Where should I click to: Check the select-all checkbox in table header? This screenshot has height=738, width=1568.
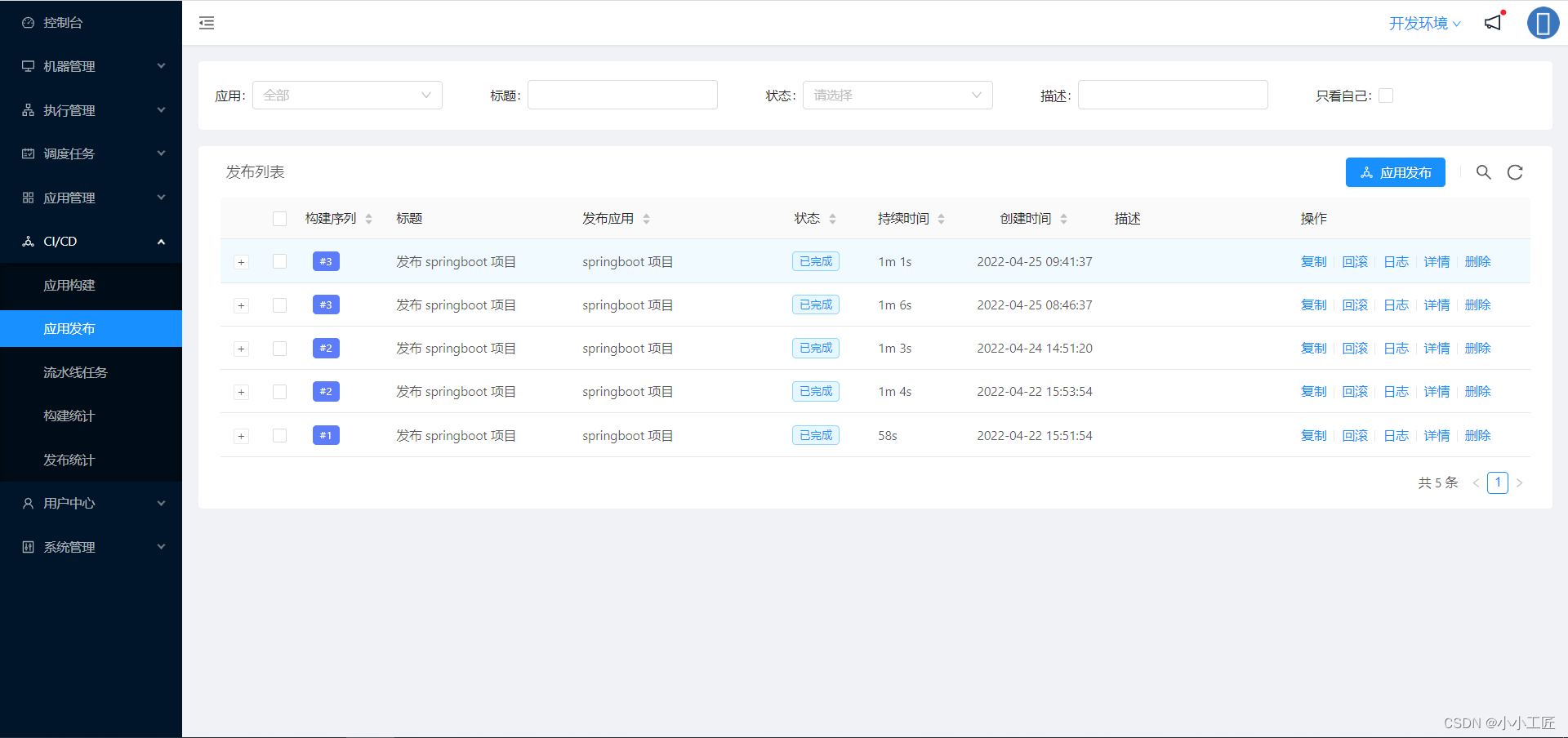pos(279,219)
